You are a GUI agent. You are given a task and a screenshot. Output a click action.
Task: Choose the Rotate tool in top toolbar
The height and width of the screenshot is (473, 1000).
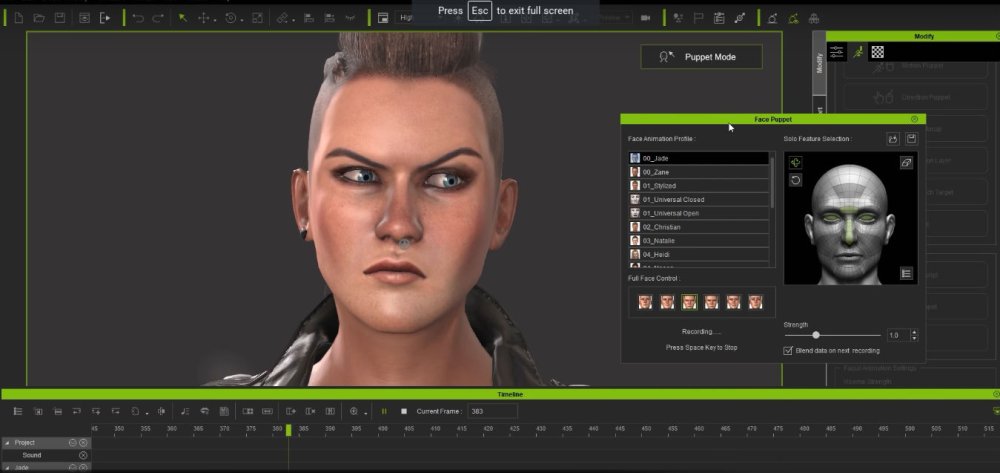coord(230,18)
